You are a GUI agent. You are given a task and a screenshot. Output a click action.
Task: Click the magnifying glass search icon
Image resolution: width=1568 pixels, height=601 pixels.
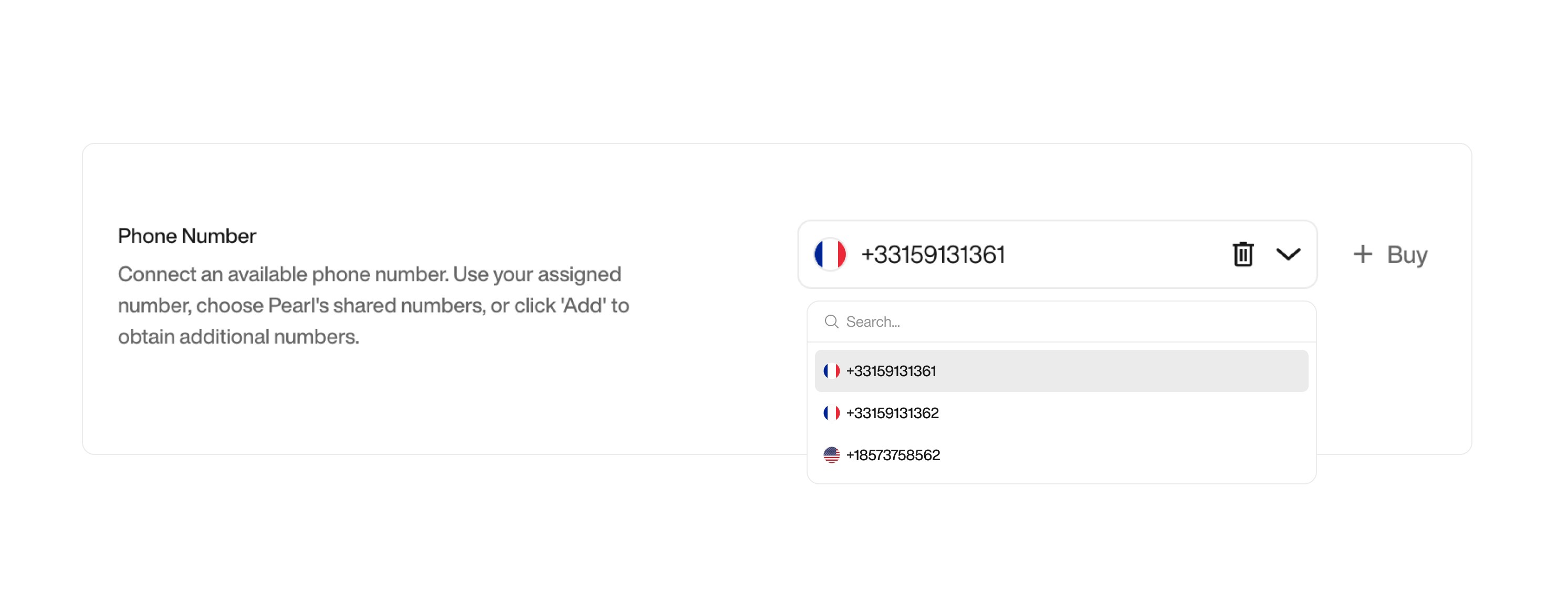click(x=833, y=322)
